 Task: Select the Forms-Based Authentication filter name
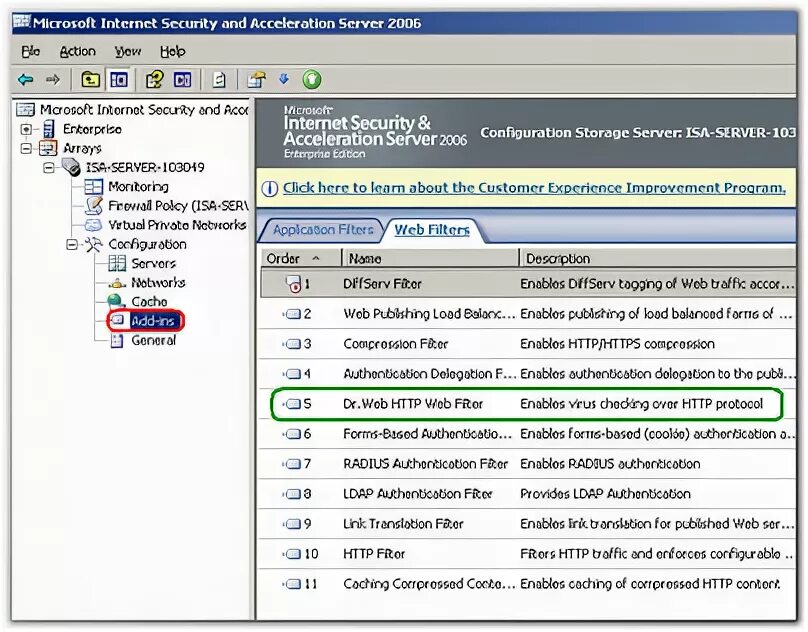point(428,434)
